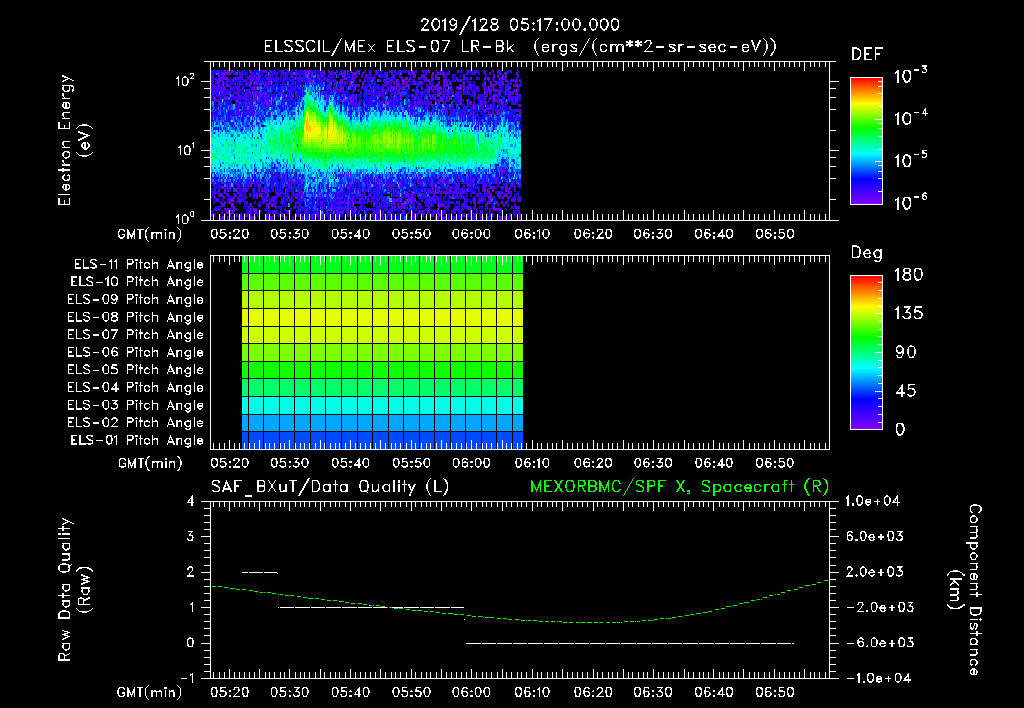
Task: Click the 10^2 energy axis tick label
Action: (185, 81)
